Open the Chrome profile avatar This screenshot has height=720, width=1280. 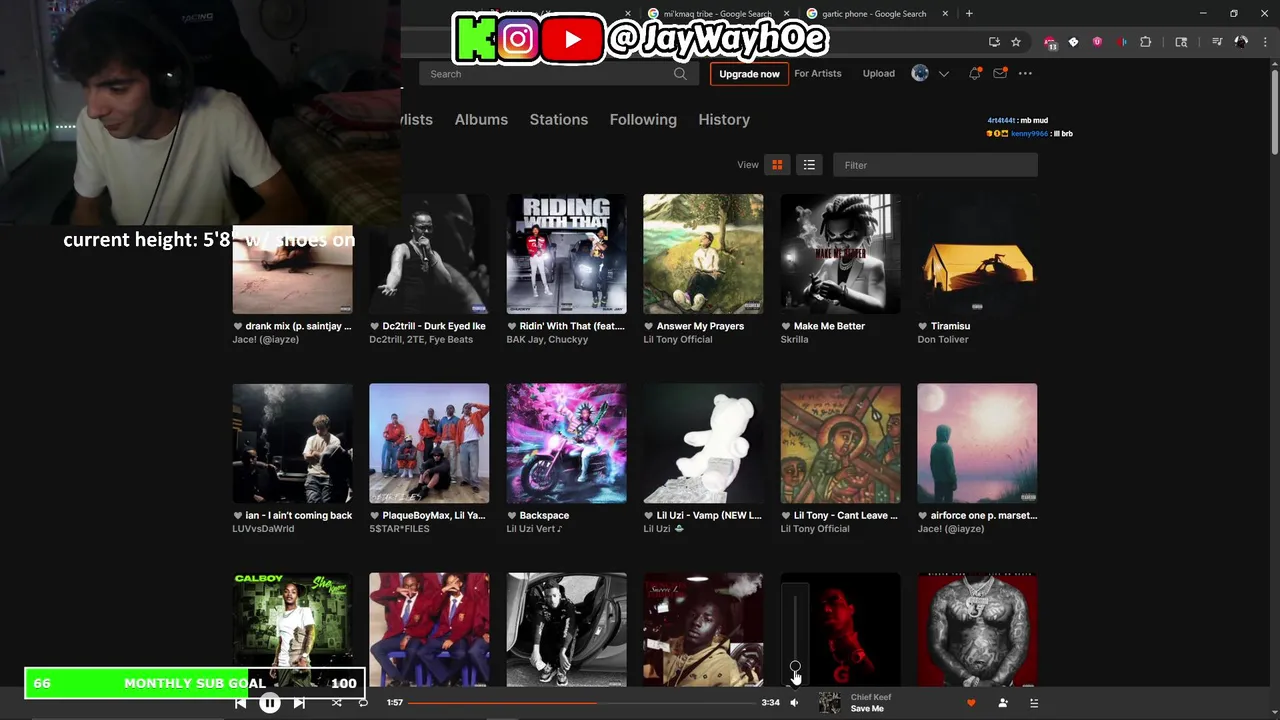1241,42
